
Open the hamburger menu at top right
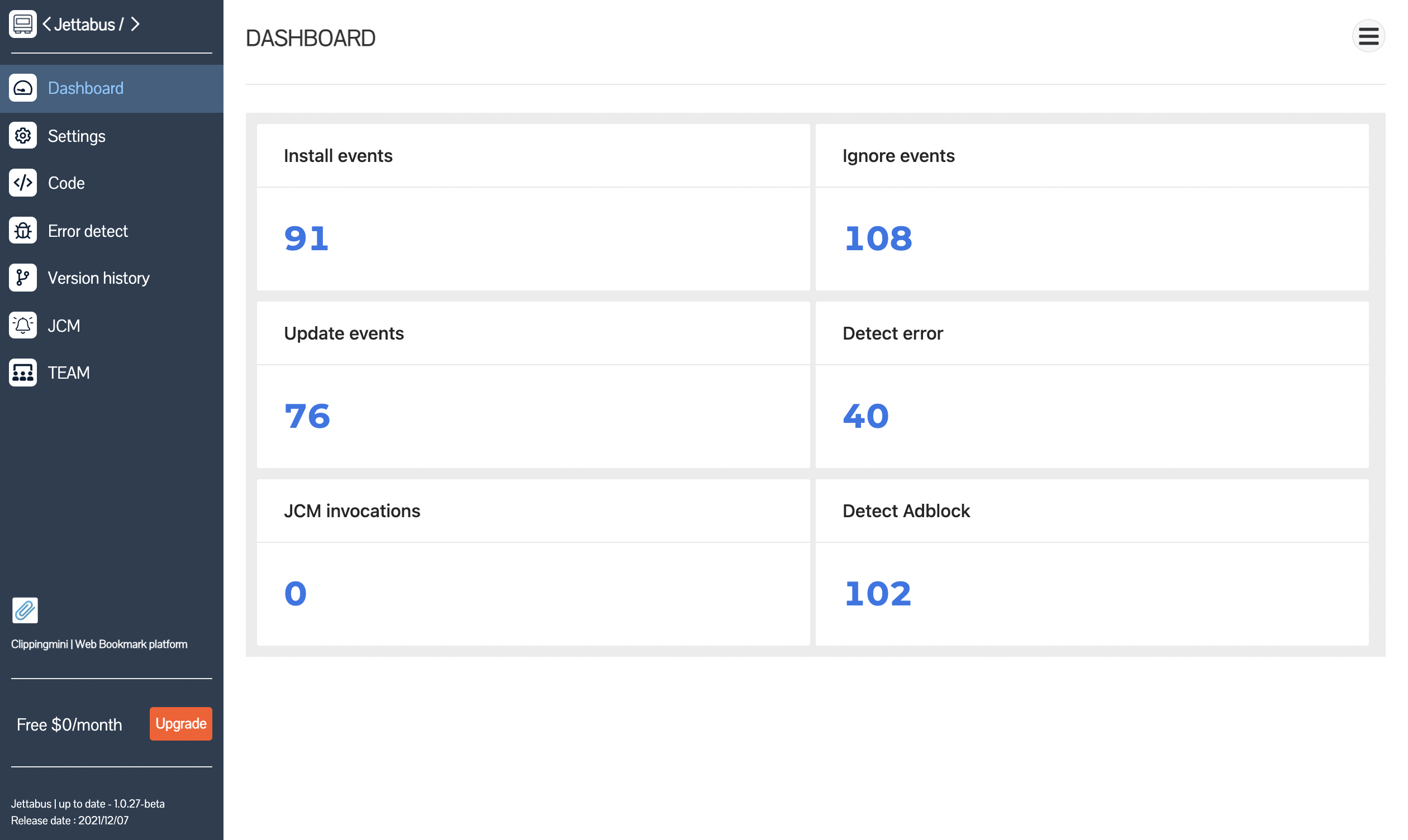tap(1368, 36)
